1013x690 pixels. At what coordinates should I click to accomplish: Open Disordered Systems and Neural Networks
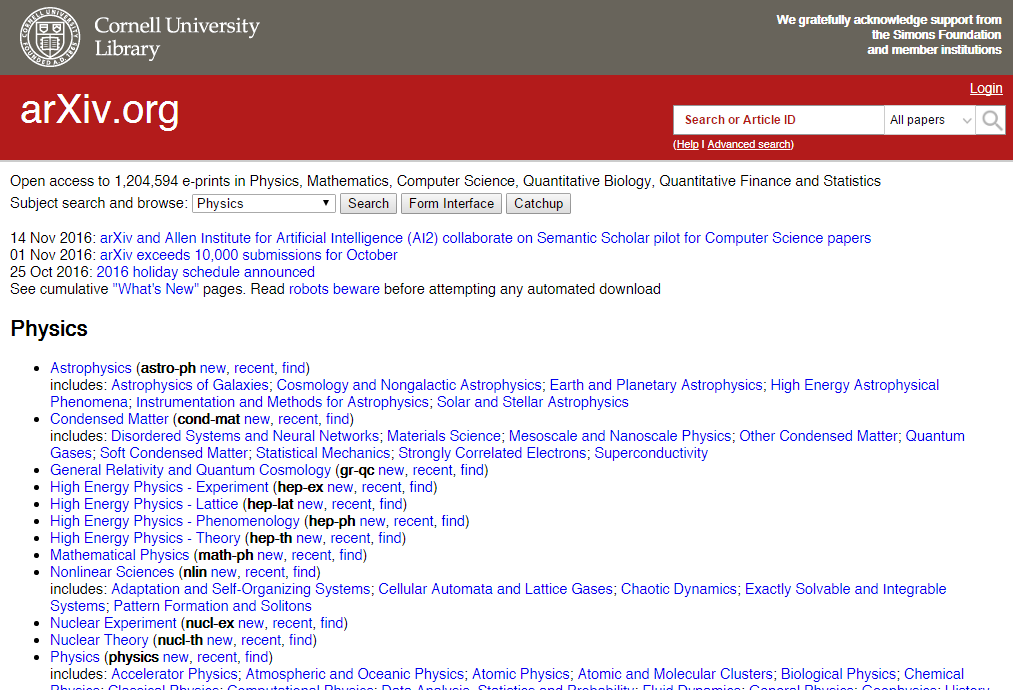coord(245,436)
